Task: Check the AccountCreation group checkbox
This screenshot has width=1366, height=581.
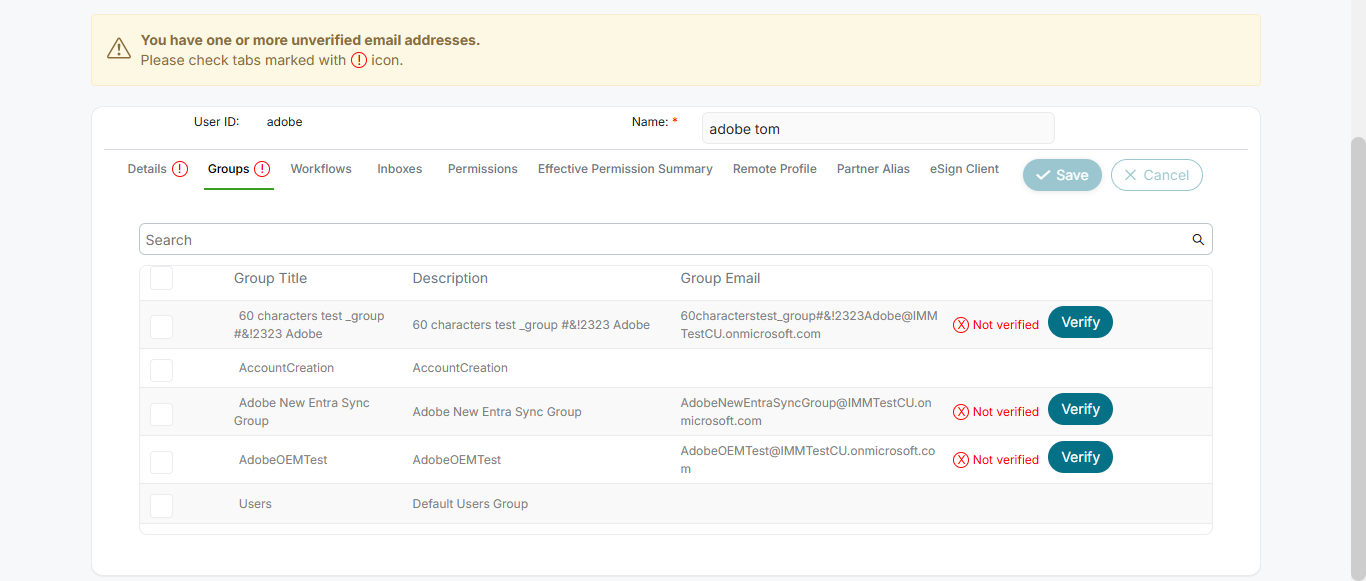Action: [161, 370]
